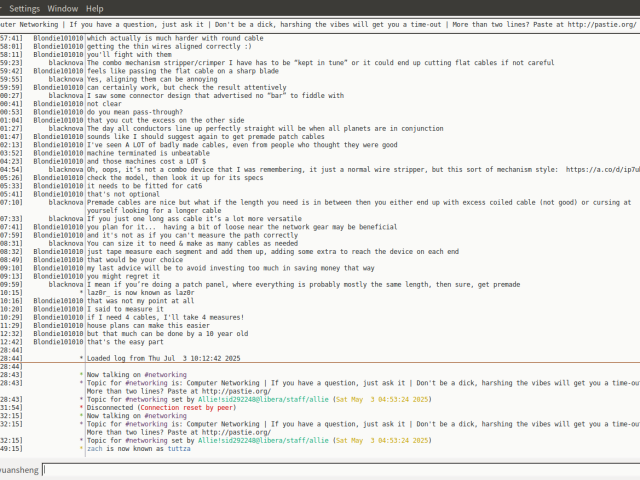Click Allie!sid292248@libera/staff/allie in the first topic set line
Screen dimensions: 640x480
(263, 399)
